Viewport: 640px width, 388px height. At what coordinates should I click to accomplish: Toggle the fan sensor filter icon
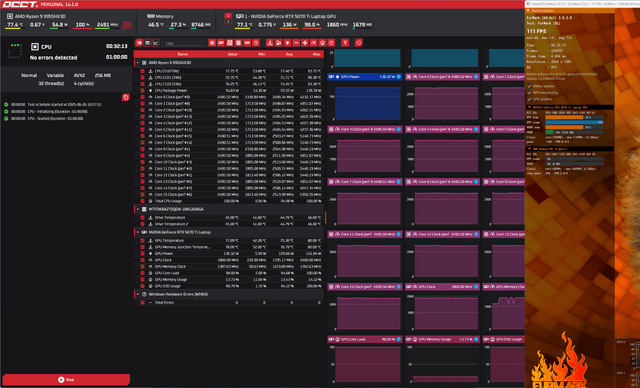[305, 42]
